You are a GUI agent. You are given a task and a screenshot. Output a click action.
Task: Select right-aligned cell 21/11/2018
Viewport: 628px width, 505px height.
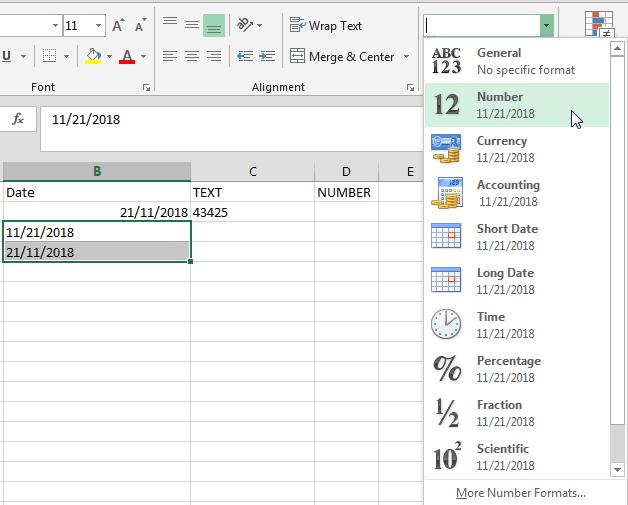97,212
